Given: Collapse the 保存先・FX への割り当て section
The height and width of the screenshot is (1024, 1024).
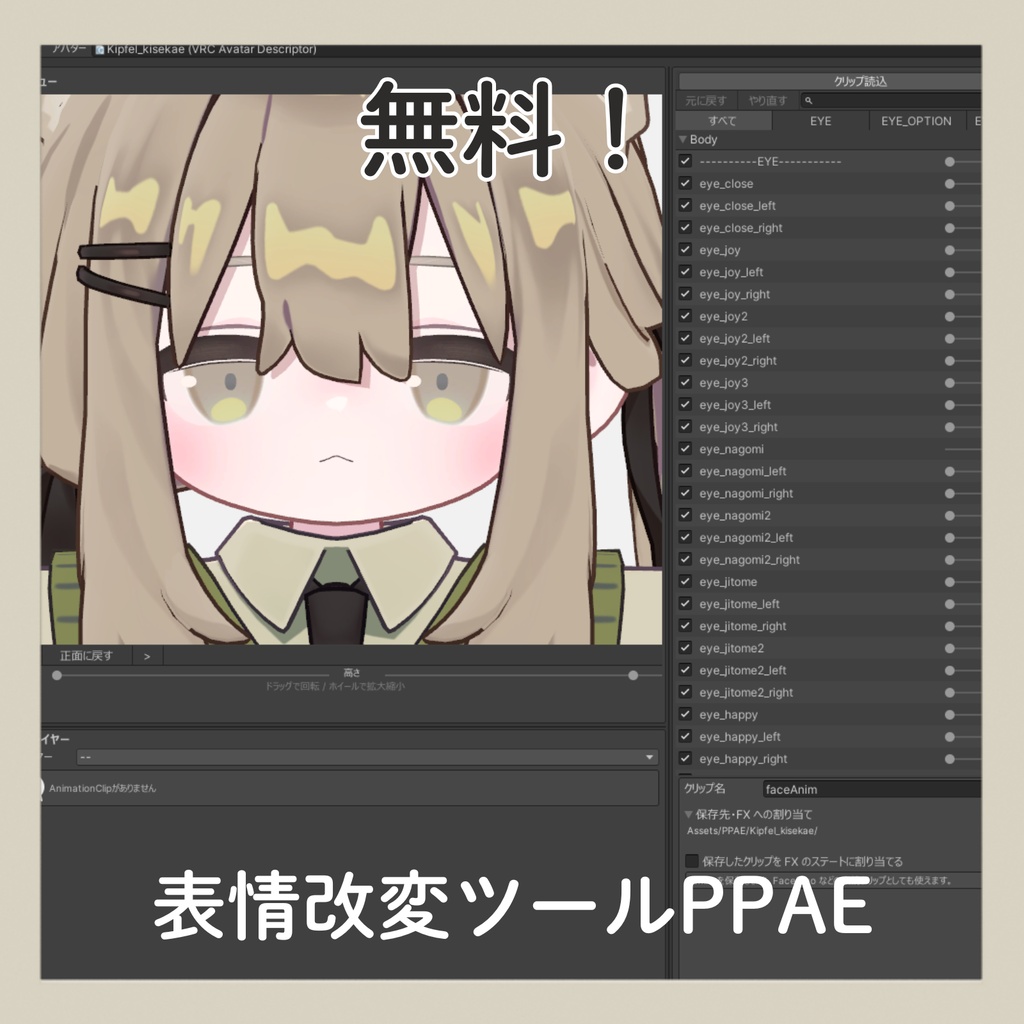Looking at the screenshot, I should pos(688,814).
